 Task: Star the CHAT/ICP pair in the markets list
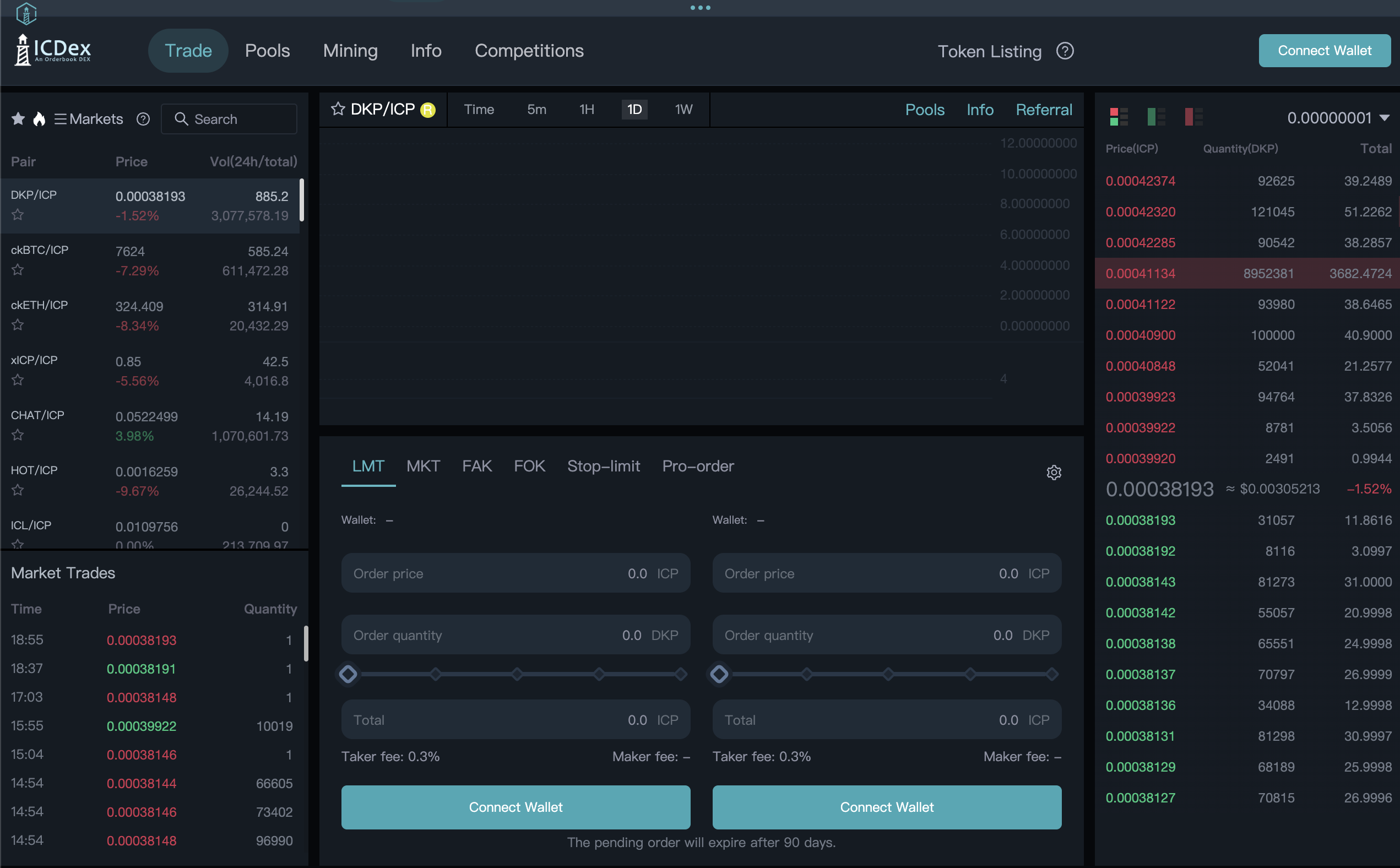18,435
